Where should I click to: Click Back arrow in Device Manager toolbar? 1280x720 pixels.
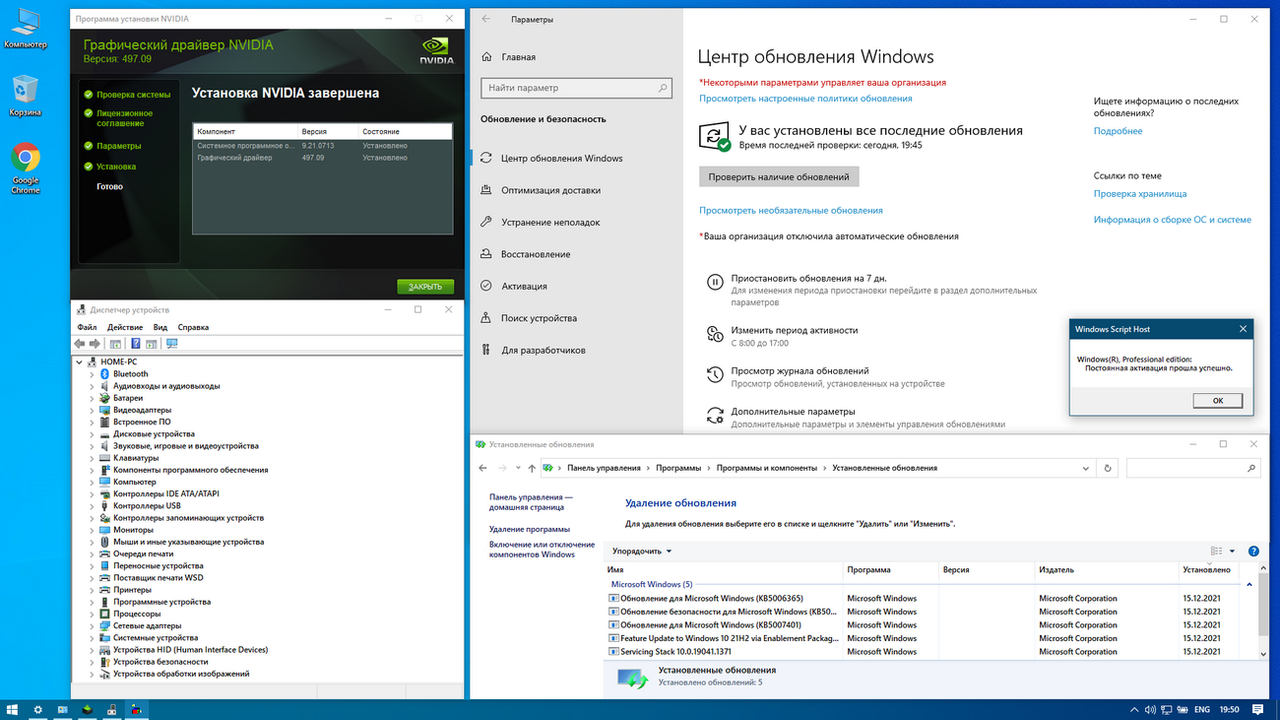click(80, 343)
